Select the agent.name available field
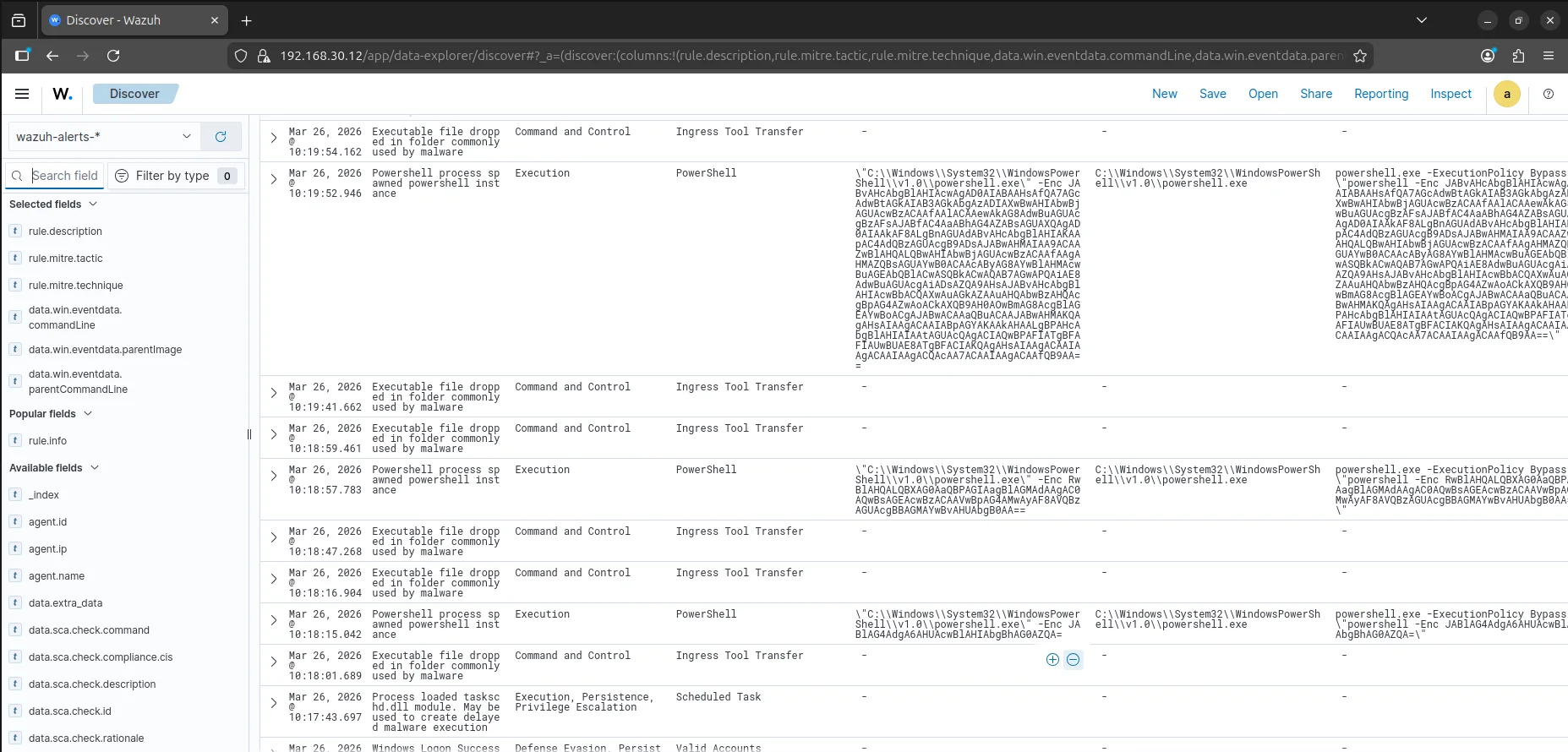The height and width of the screenshot is (752, 1568). point(57,576)
